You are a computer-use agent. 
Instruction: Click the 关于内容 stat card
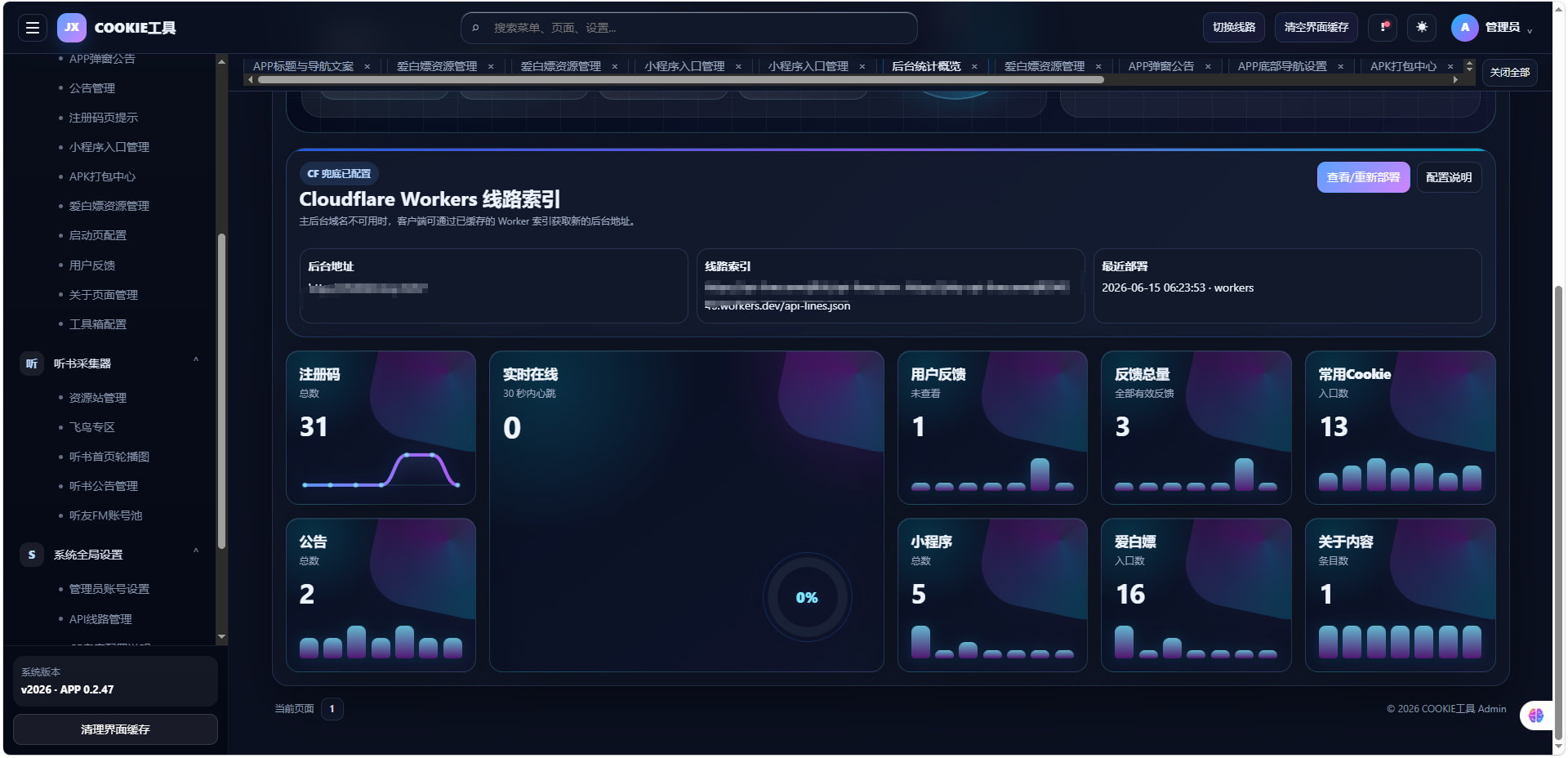tap(1400, 595)
